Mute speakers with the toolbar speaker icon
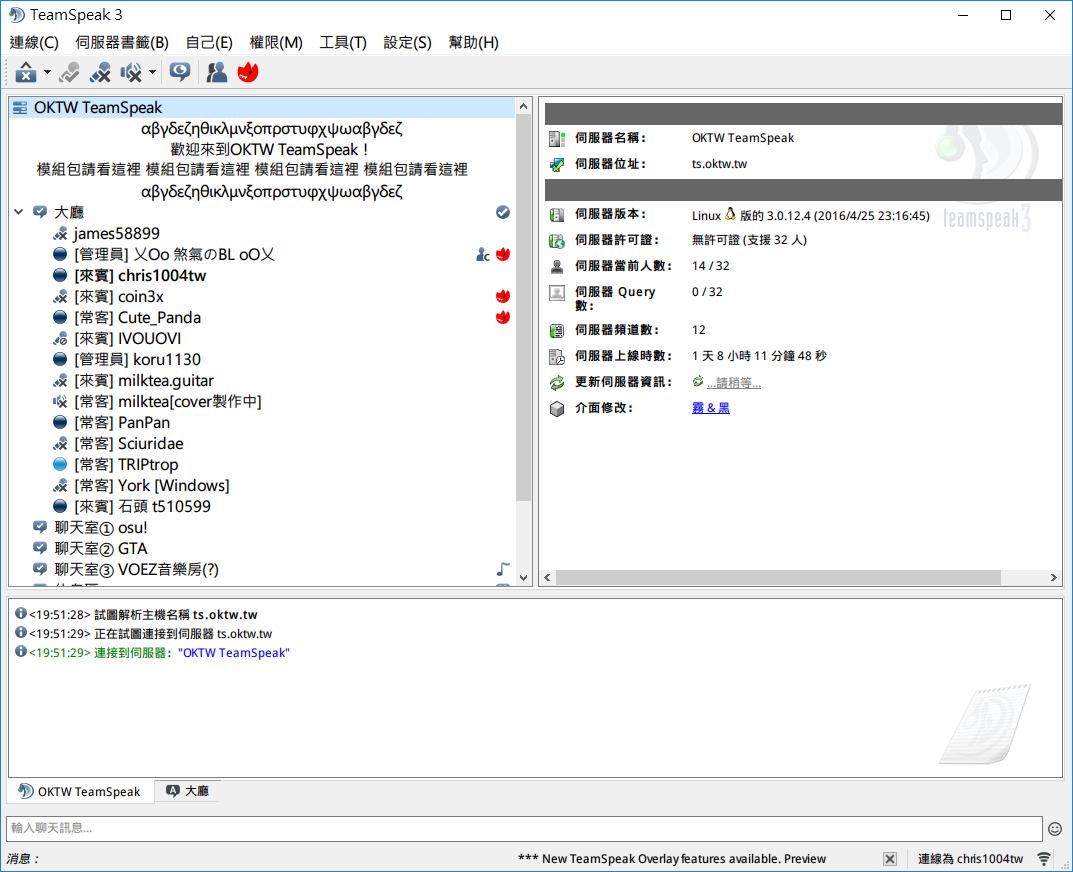This screenshot has height=872, width=1073. point(131,72)
